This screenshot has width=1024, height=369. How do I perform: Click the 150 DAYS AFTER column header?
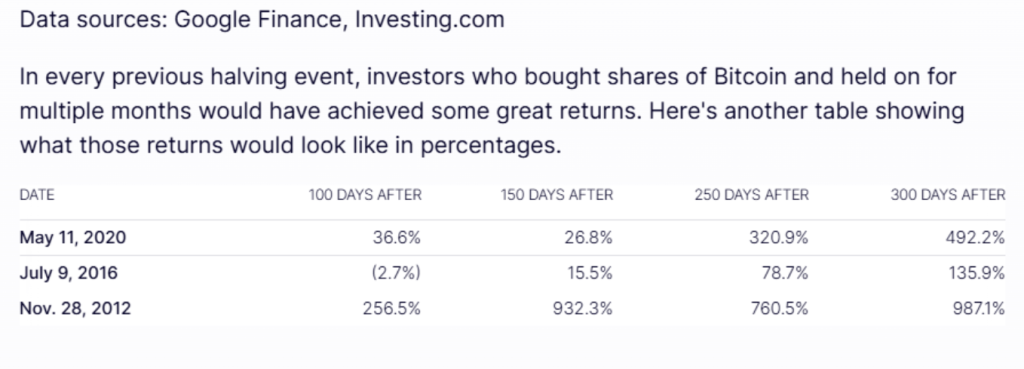point(557,195)
